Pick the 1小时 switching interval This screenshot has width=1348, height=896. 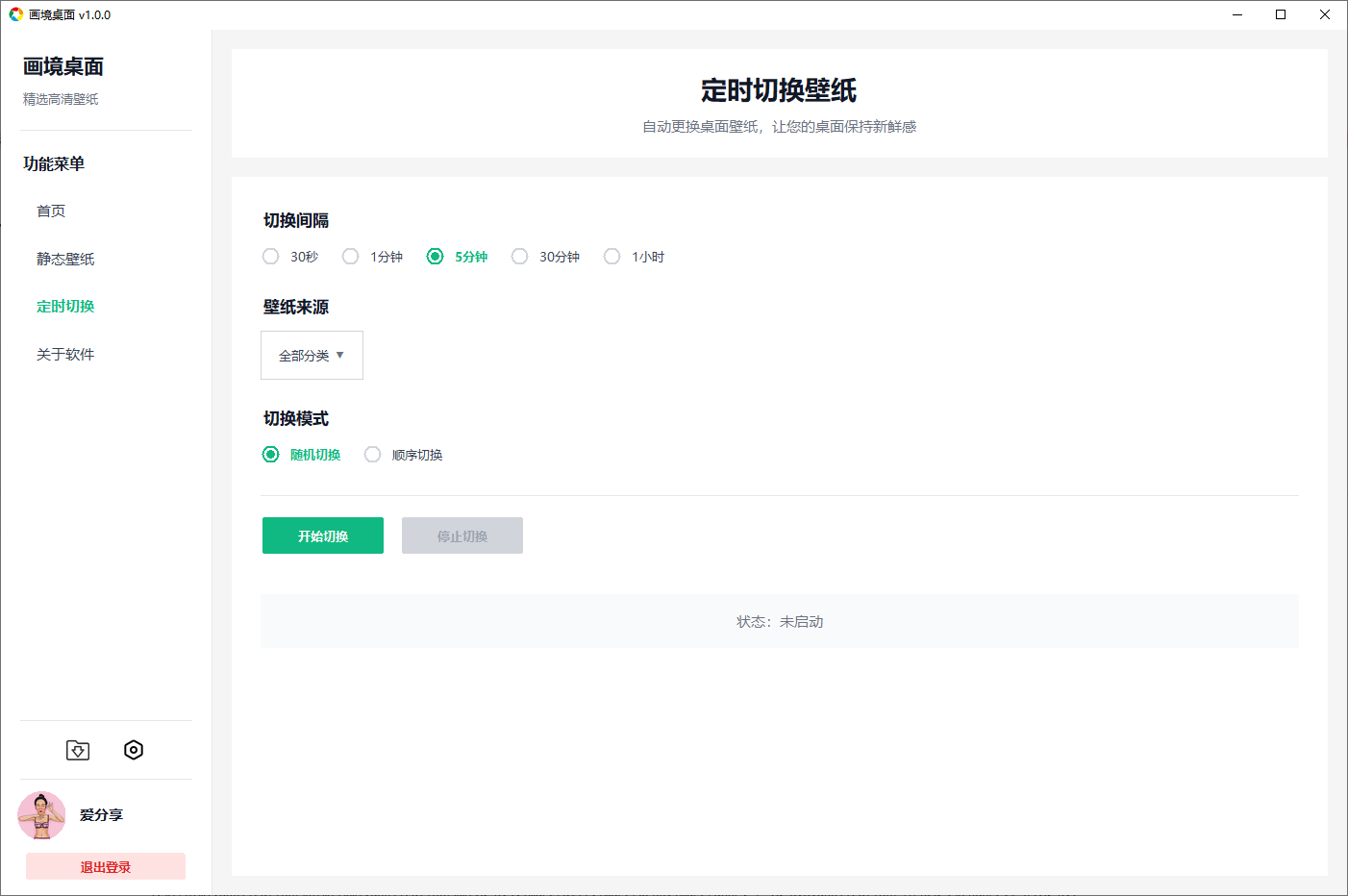pyautogui.click(x=612, y=257)
